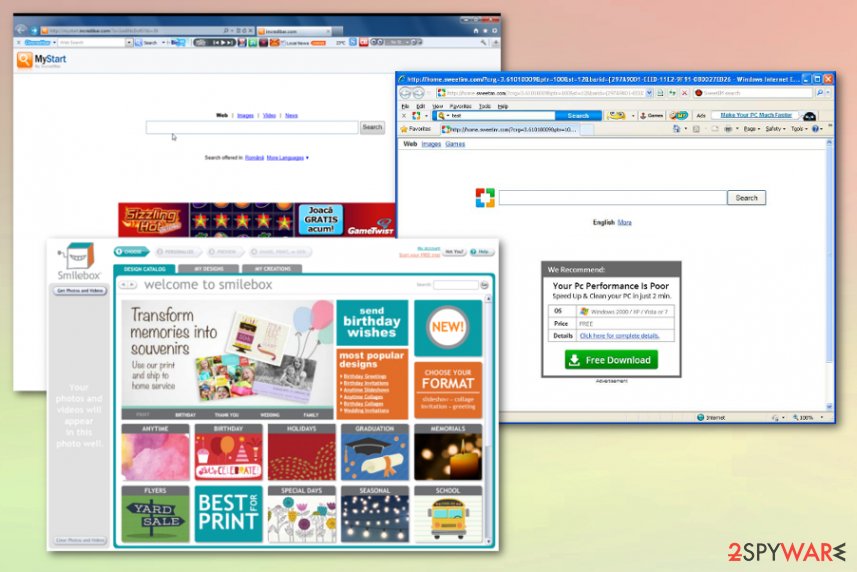Click the back button in the Sweetim IE window
Image resolution: width=857 pixels, height=572 pixels.
click(x=406, y=93)
